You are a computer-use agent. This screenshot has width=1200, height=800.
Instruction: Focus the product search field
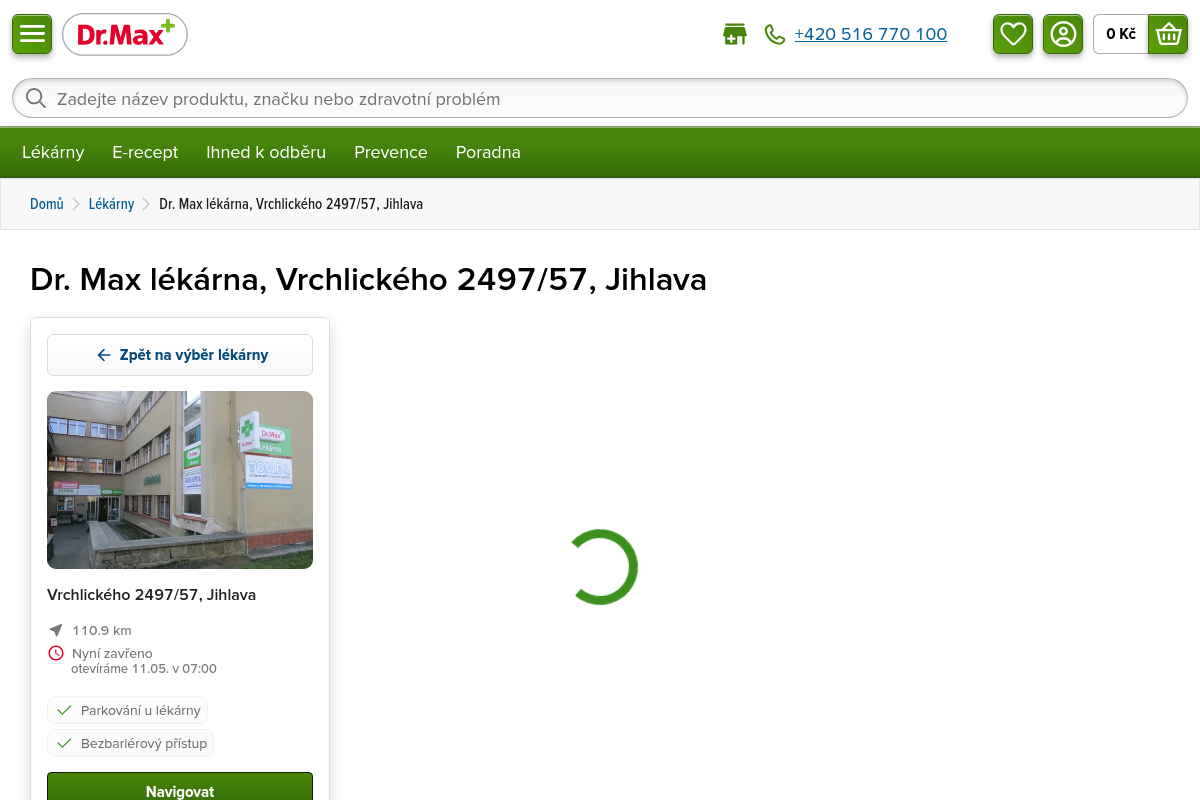(x=600, y=98)
